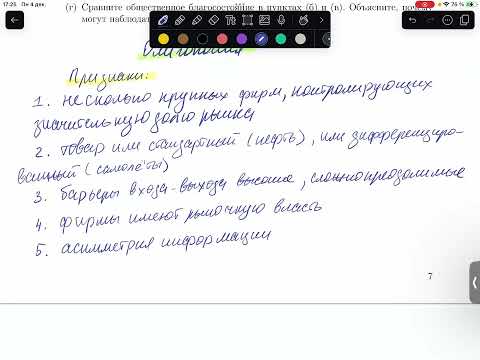Tap the partly hidden control after gray swatch
Viewport: 480px width, 360px height.
(x=326, y=39)
